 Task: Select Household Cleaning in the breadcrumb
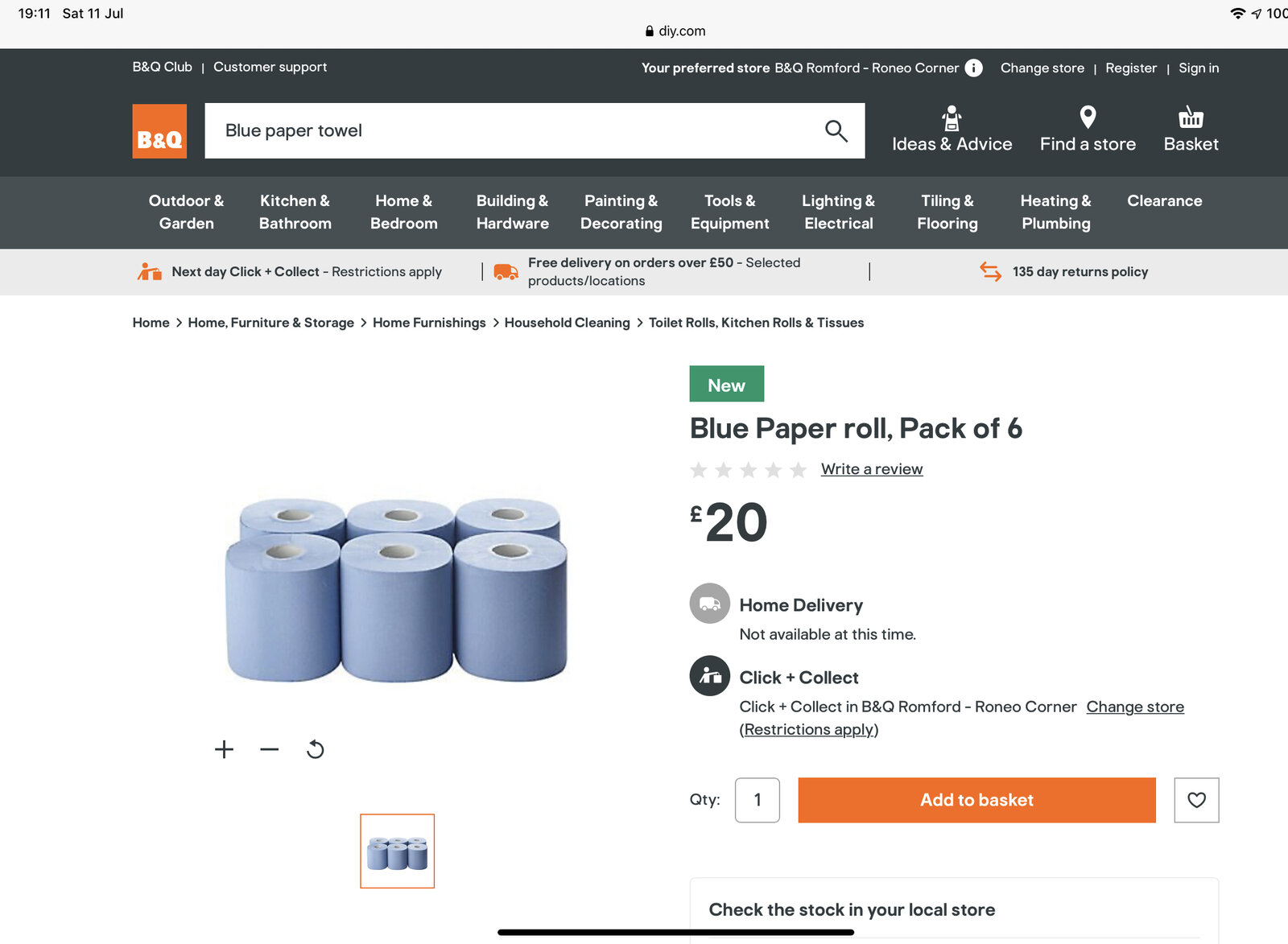tap(567, 323)
